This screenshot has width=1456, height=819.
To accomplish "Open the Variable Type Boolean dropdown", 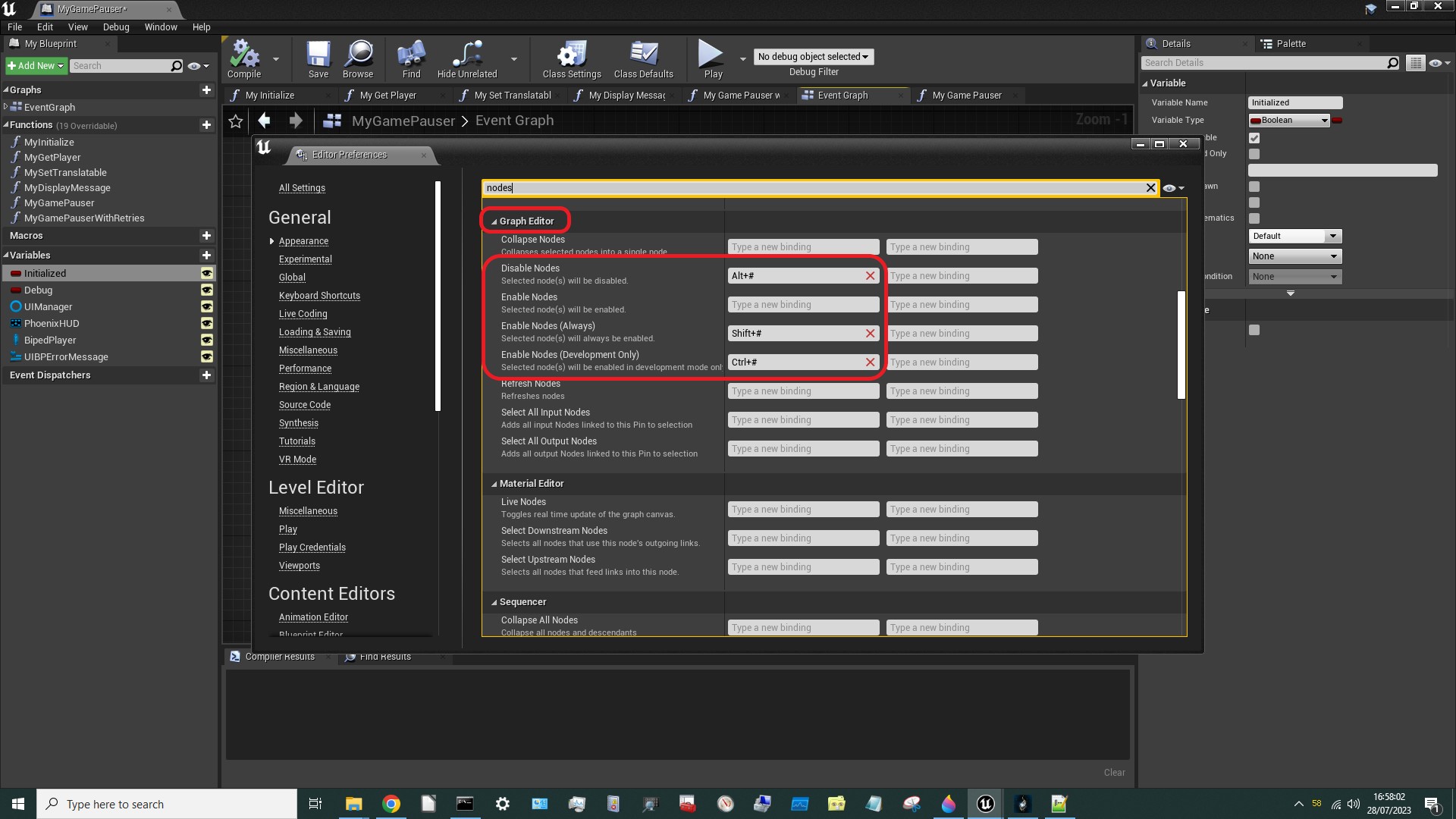I will tap(1289, 121).
